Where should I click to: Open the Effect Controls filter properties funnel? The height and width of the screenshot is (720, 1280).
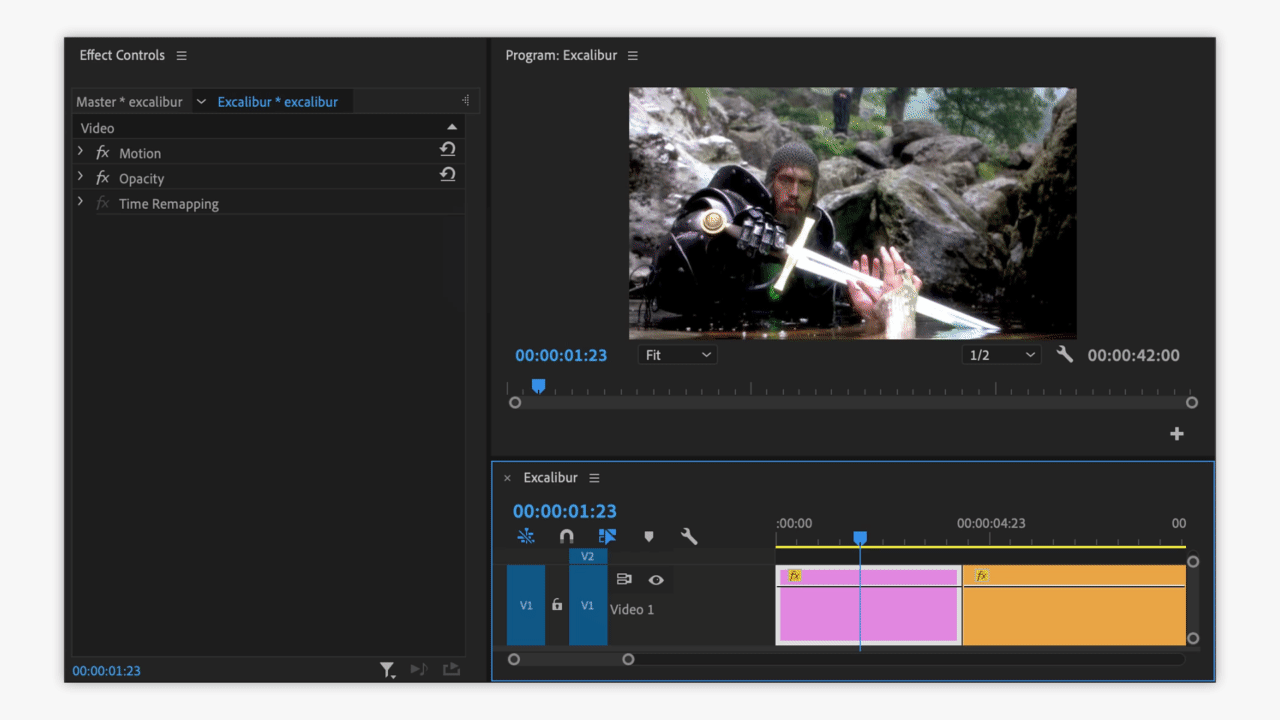coord(387,670)
